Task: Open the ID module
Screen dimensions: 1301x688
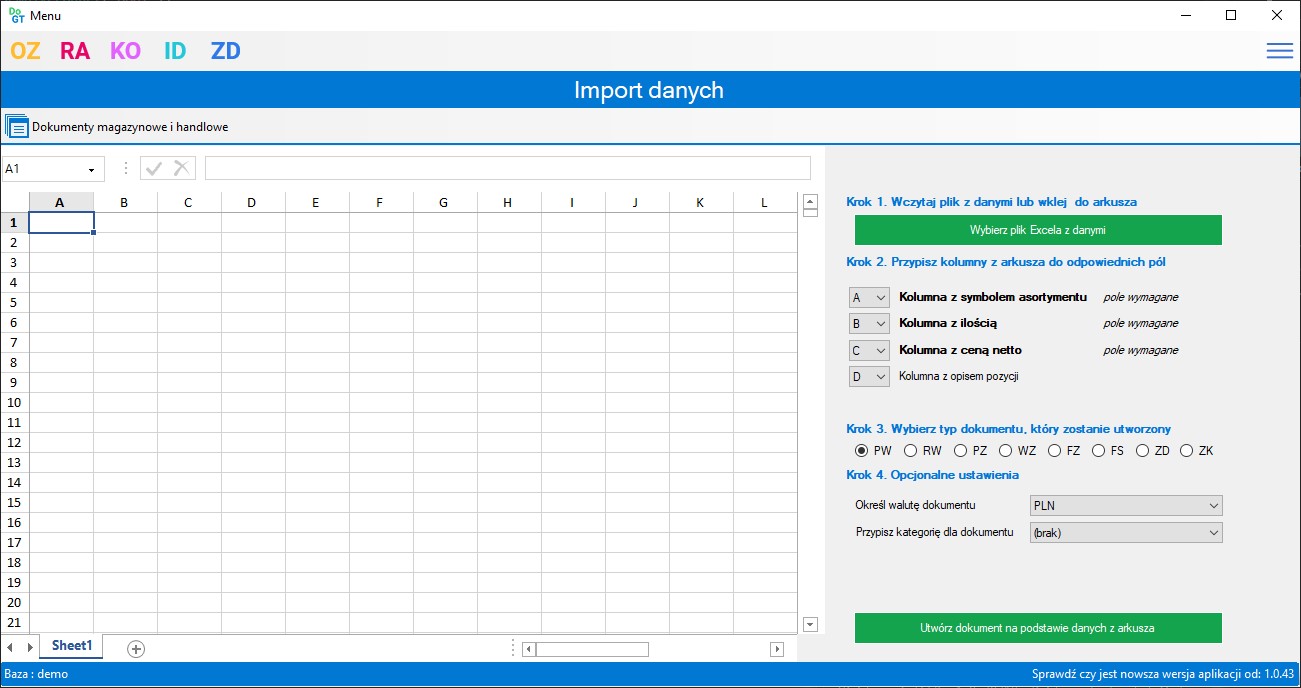Action: pyautogui.click(x=175, y=51)
